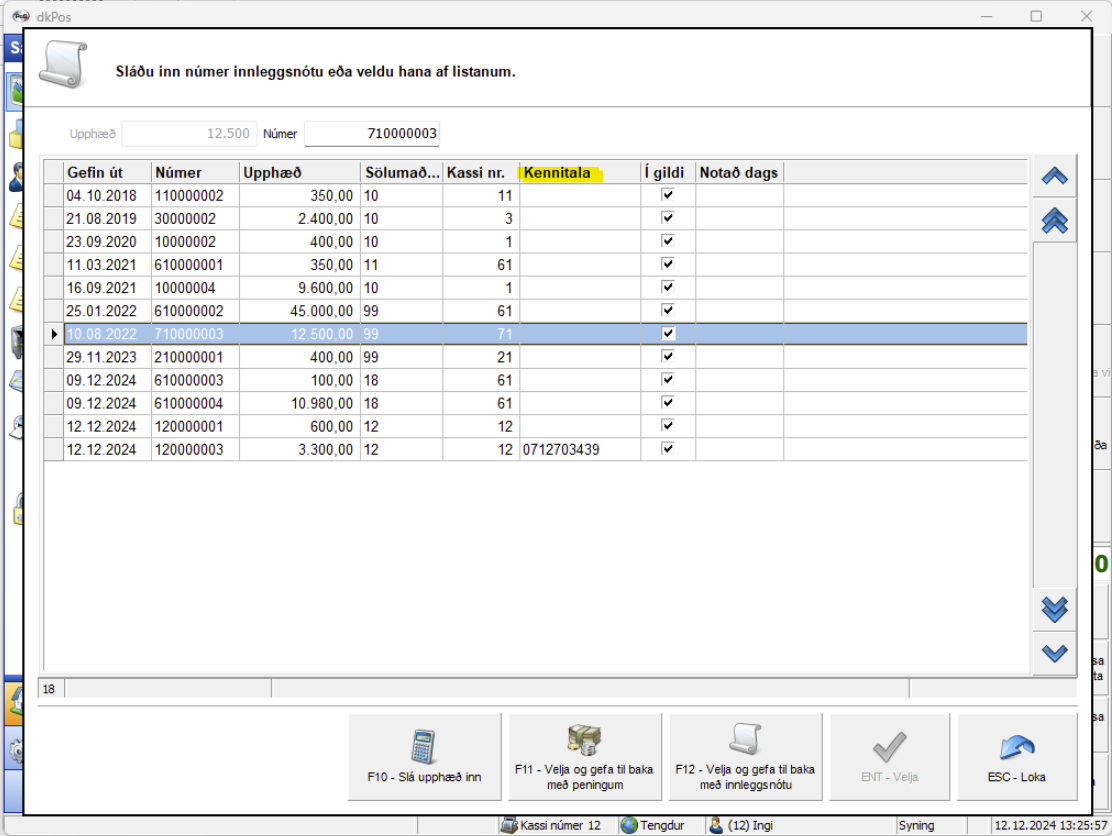Click F11 give back with cash button
1112x836 pixels.
(585, 757)
